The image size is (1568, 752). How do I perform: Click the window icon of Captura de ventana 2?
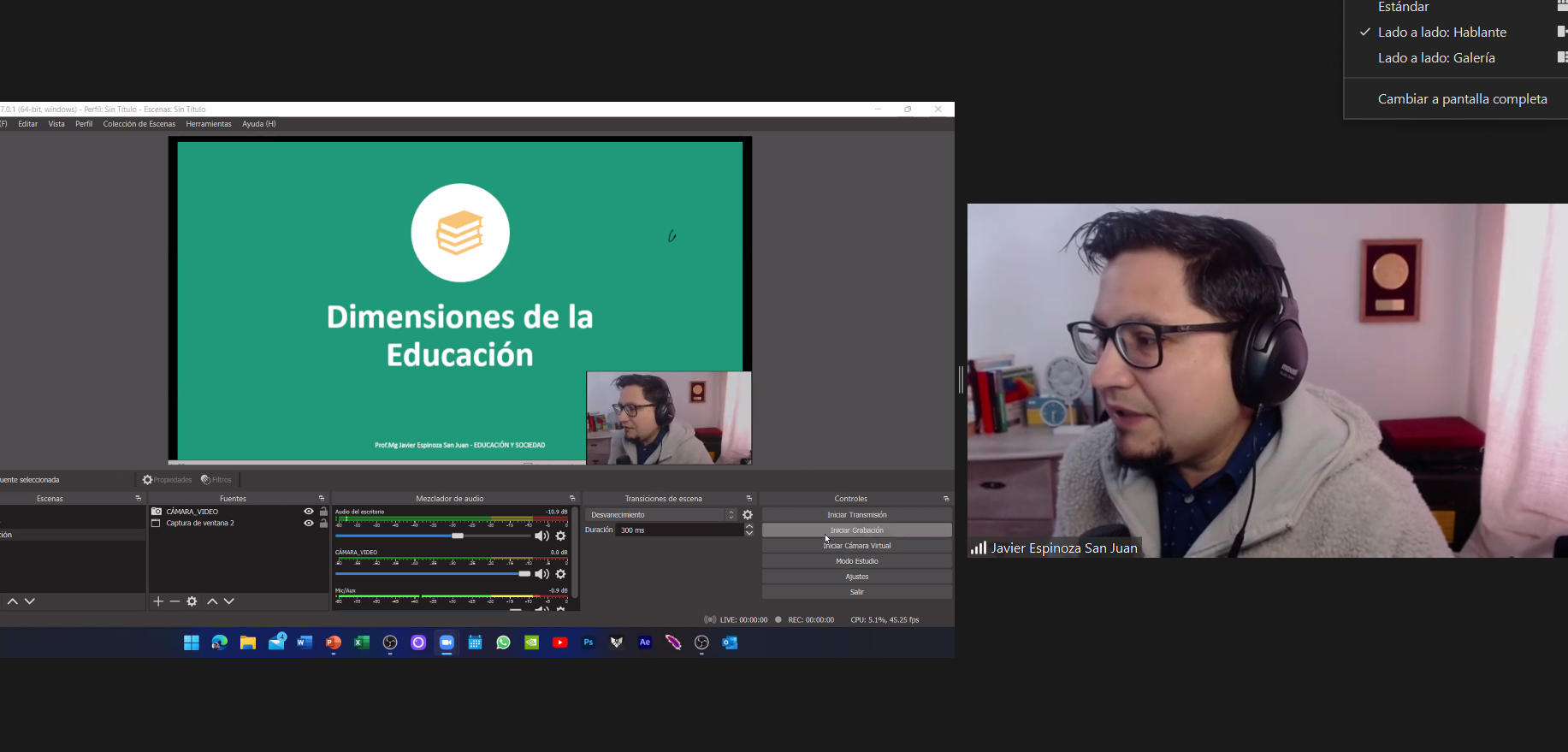(x=157, y=523)
